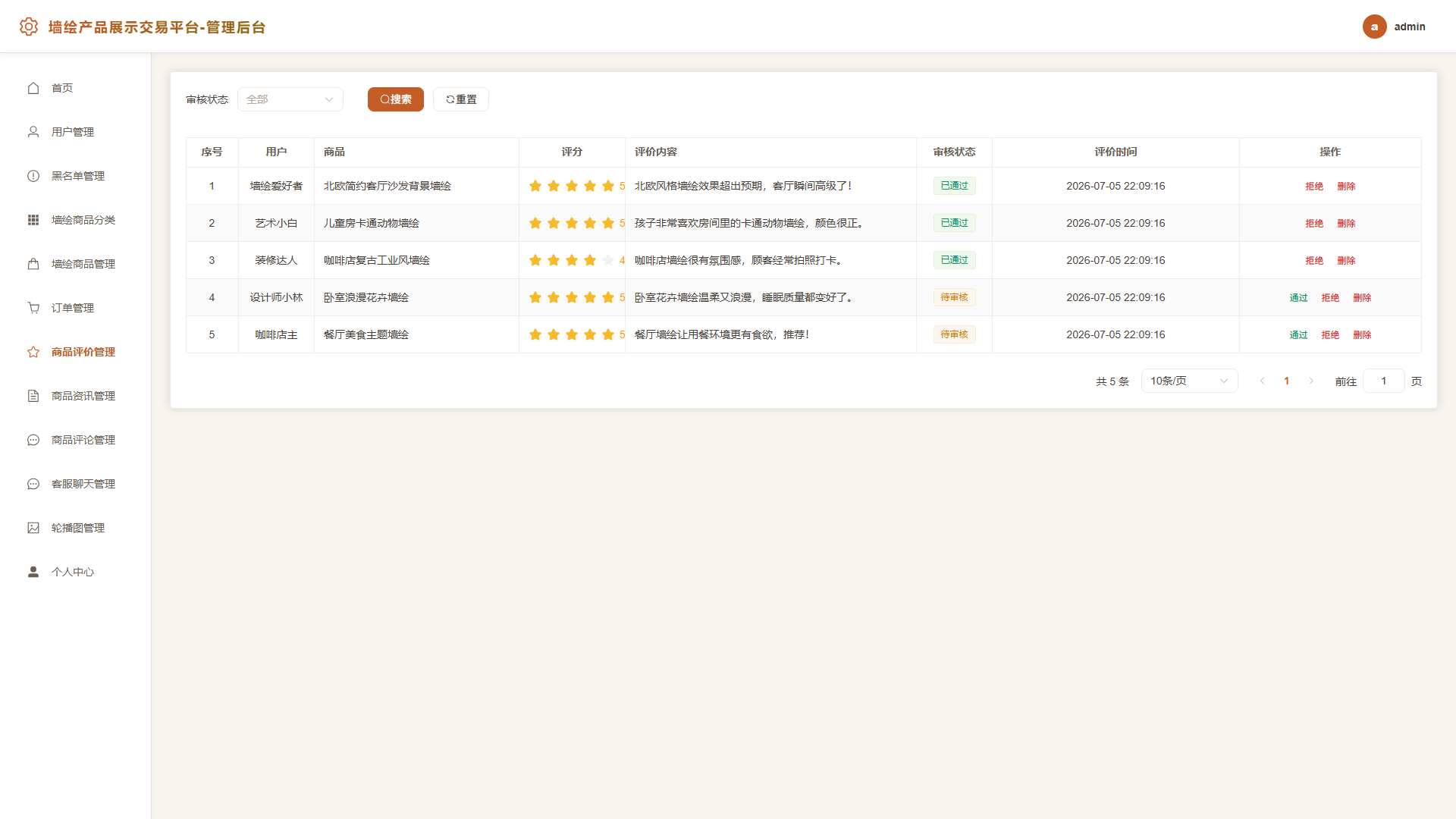Image resolution: width=1456 pixels, height=819 pixels.
Task: Reject review from 装修达人
Action: pos(1314,261)
